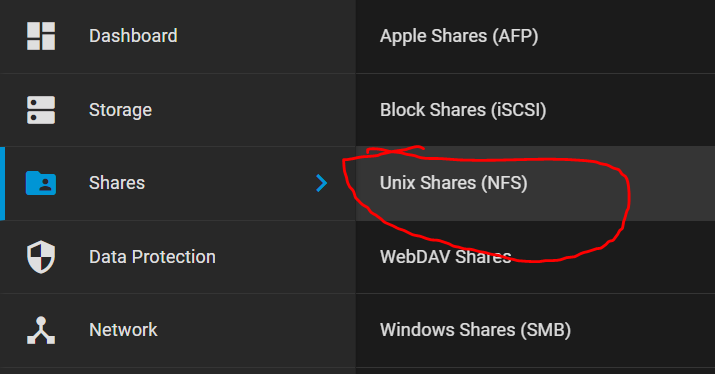Click the Network nodes icon
Screen dimensions: 715x374
coord(41,330)
